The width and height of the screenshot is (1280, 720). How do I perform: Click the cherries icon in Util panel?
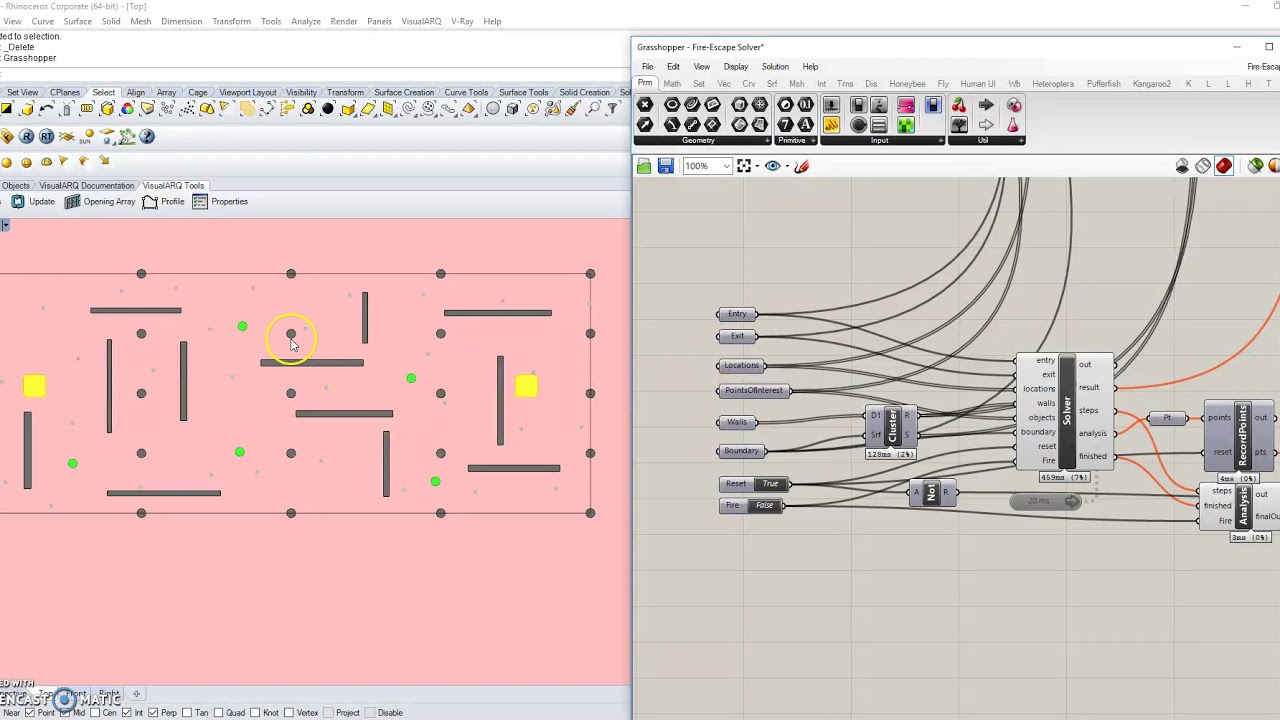click(x=959, y=105)
